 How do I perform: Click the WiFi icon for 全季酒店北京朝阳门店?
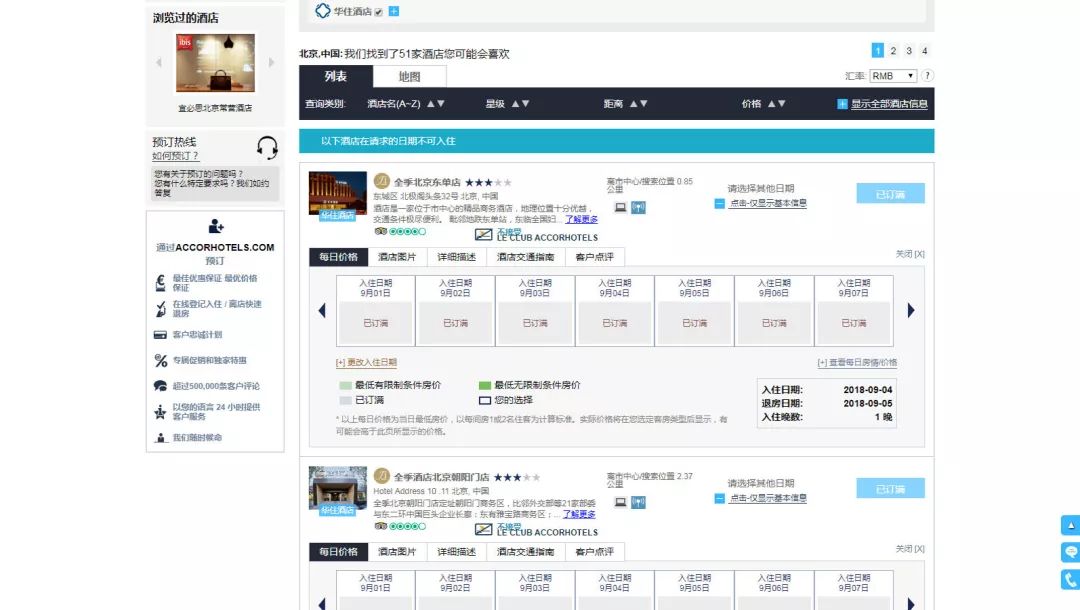click(x=638, y=502)
